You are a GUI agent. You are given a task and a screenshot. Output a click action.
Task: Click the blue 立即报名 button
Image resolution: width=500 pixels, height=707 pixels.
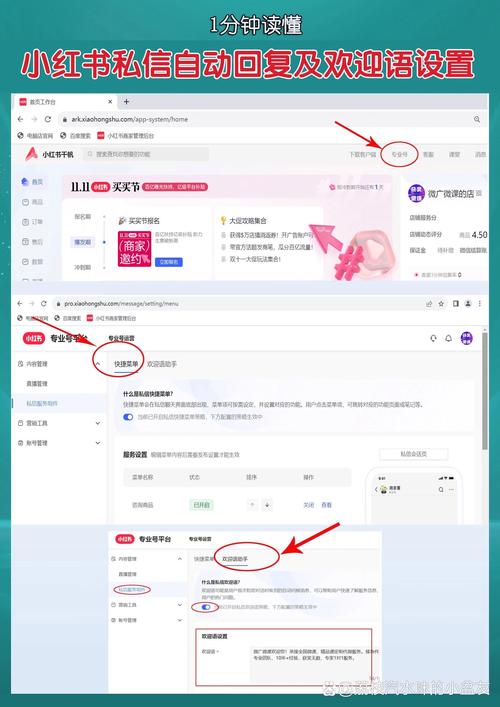[x=169, y=262]
